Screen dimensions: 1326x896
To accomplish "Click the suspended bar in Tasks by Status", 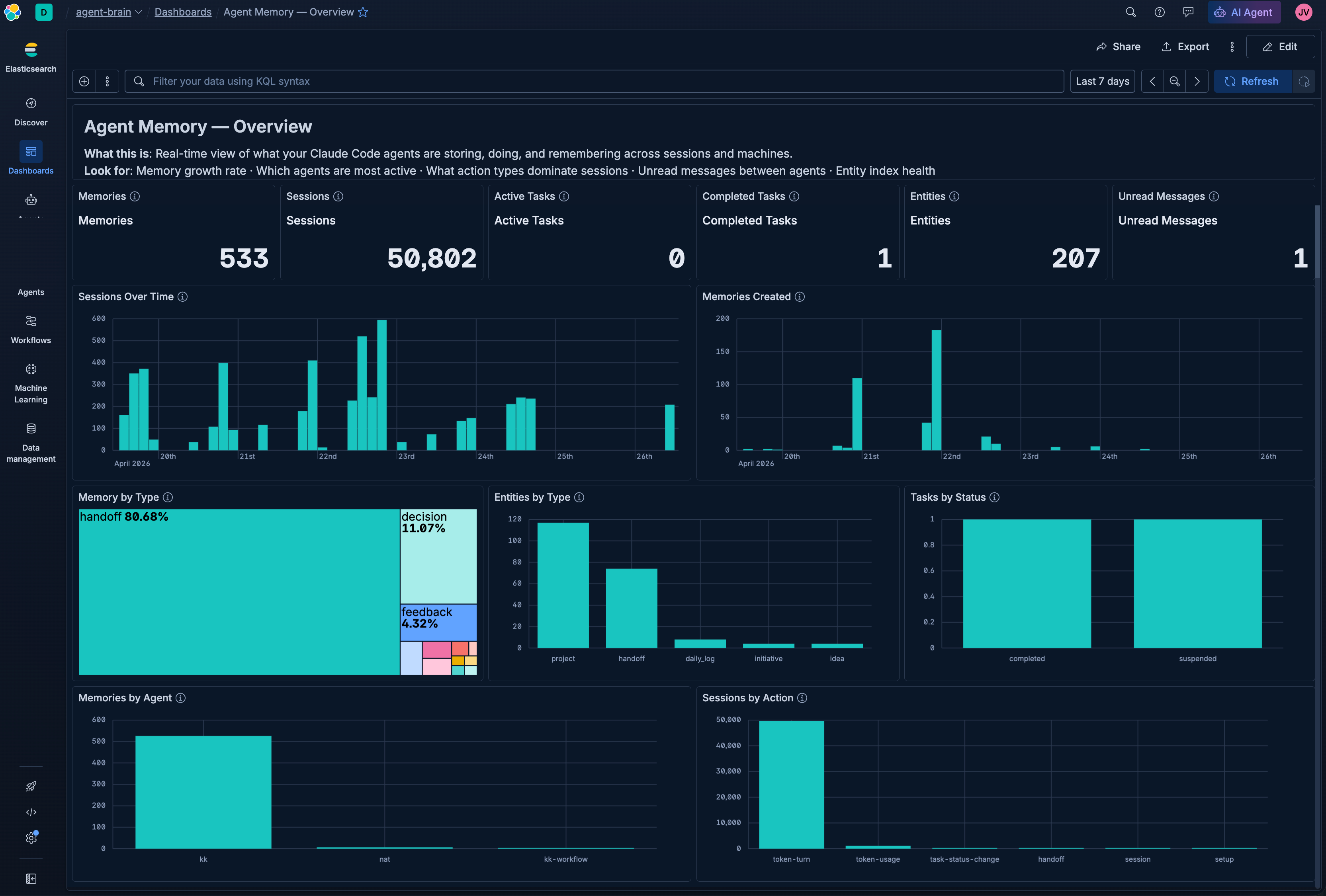I will coord(1198,584).
